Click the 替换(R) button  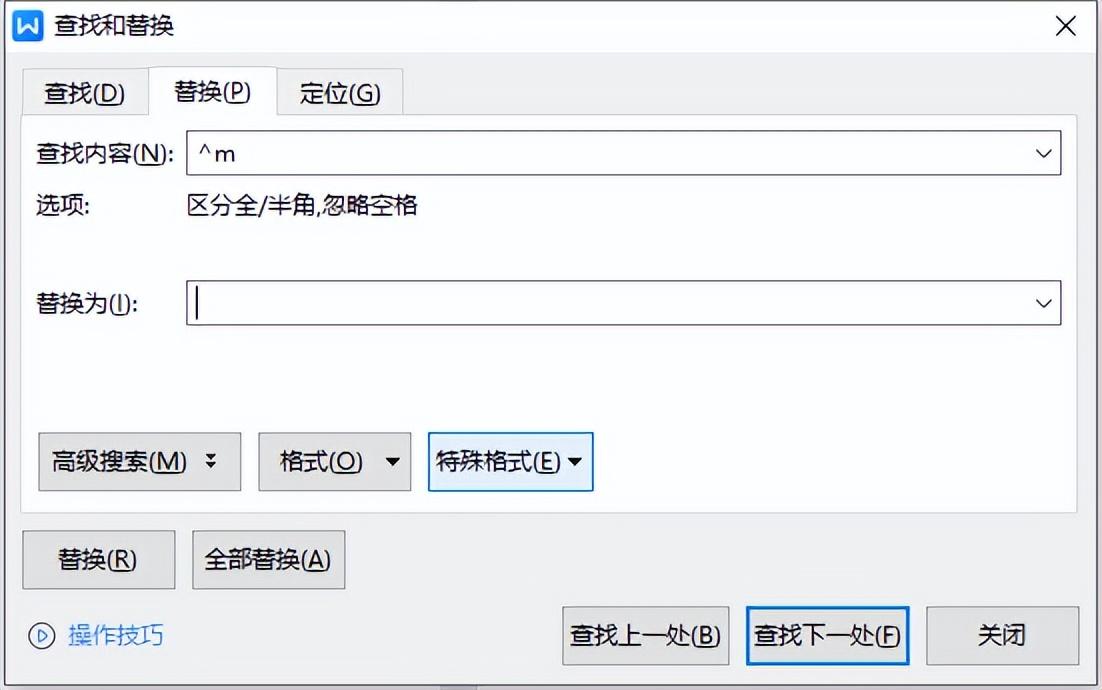pos(97,559)
